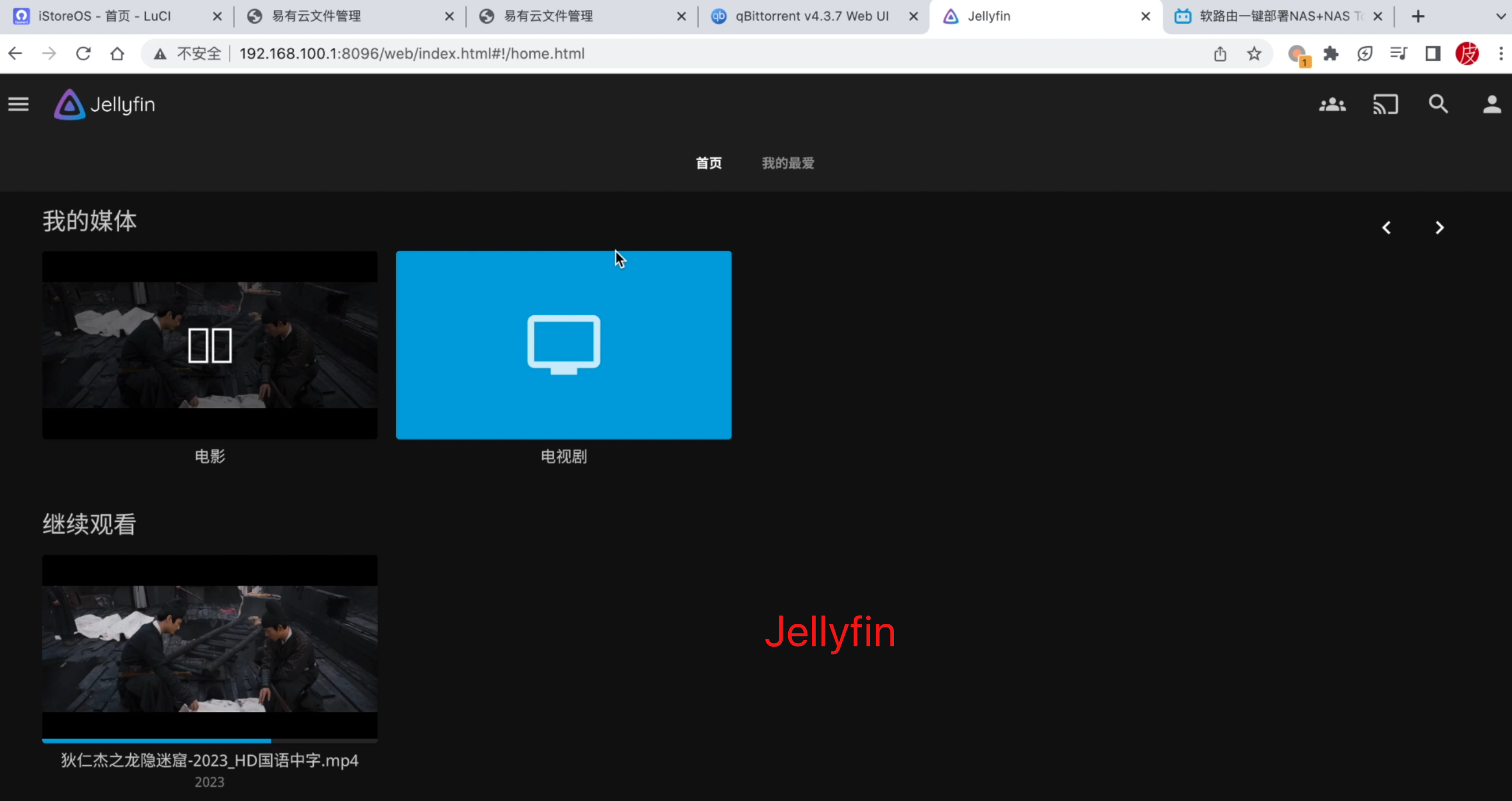Toggle the reading list media icon
This screenshot has width=1512, height=801.
tap(1398, 53)
